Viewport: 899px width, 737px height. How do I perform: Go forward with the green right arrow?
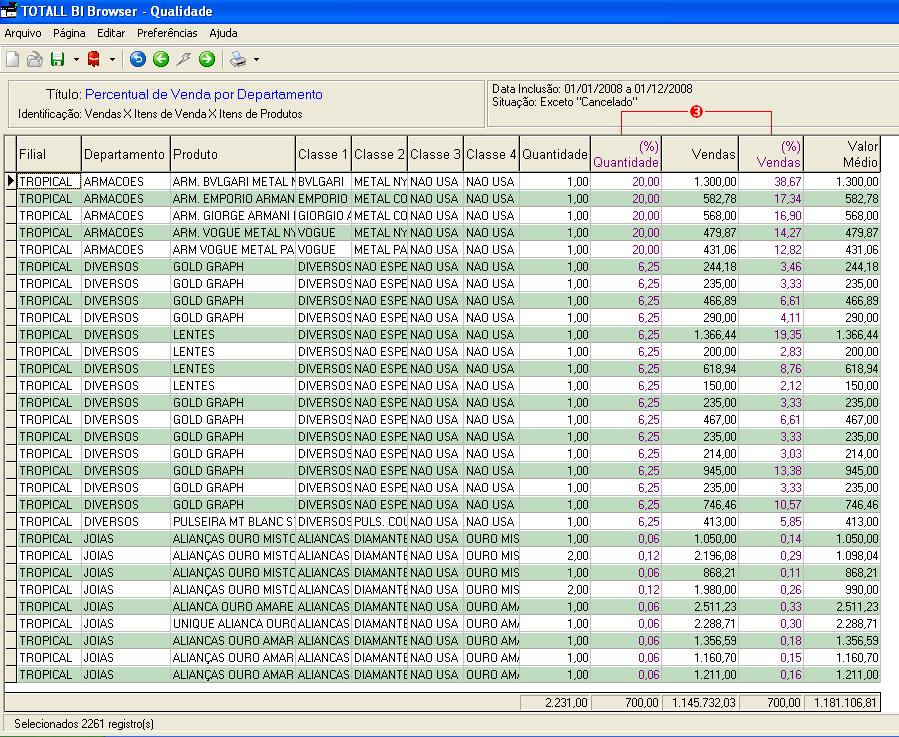coord(207,59)
